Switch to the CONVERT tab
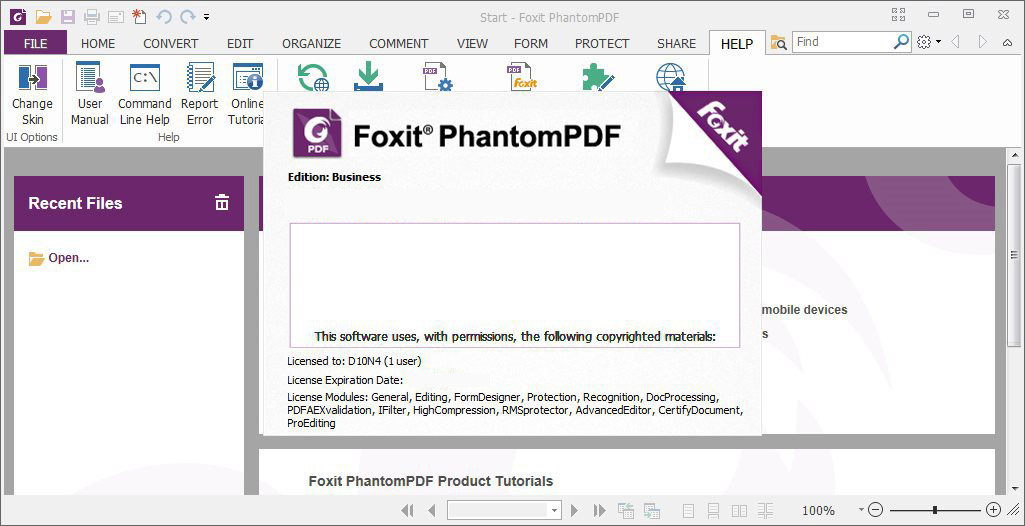 tap(171, 44)
